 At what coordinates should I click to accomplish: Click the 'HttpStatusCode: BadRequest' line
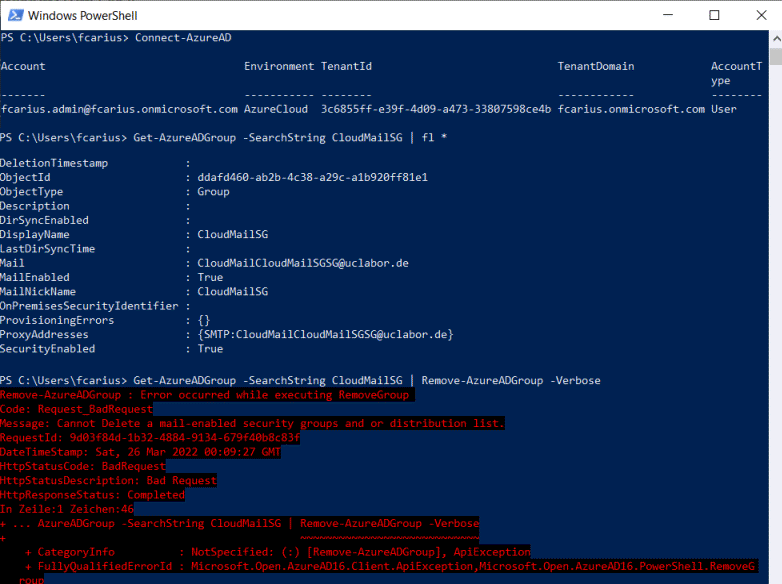click(83, 466)
